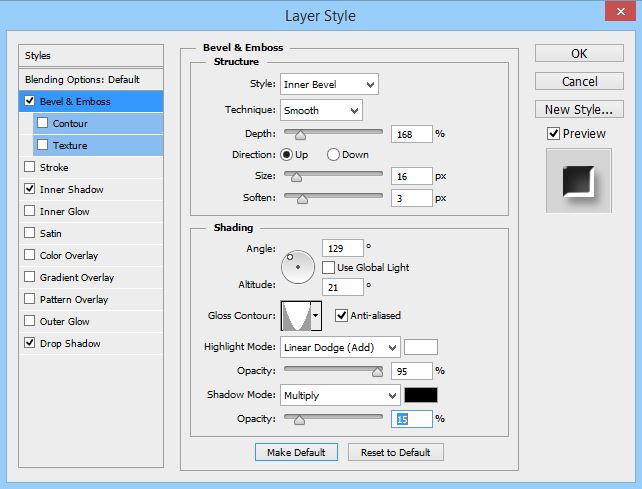Enable the Satin checkbox
Viewport: 642px width, 489px height.
pos(29,233)
